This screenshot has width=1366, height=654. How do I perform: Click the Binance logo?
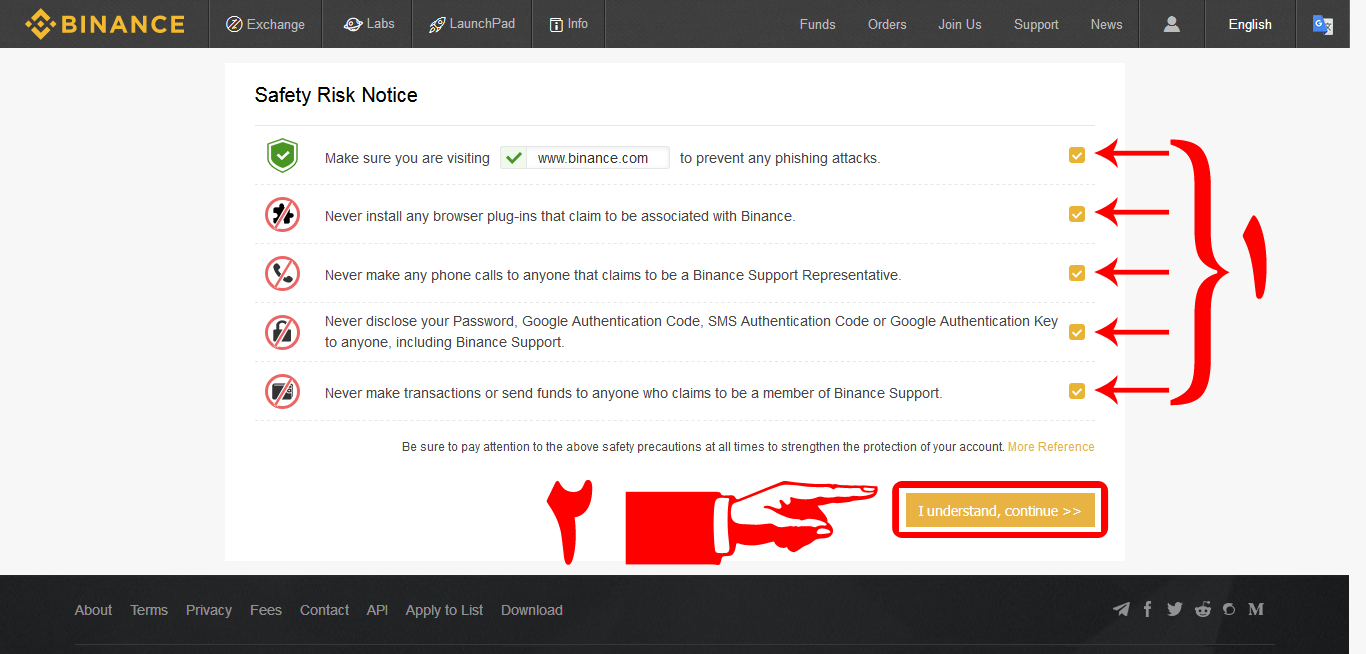pyautogui.click(x=105, y=24)
